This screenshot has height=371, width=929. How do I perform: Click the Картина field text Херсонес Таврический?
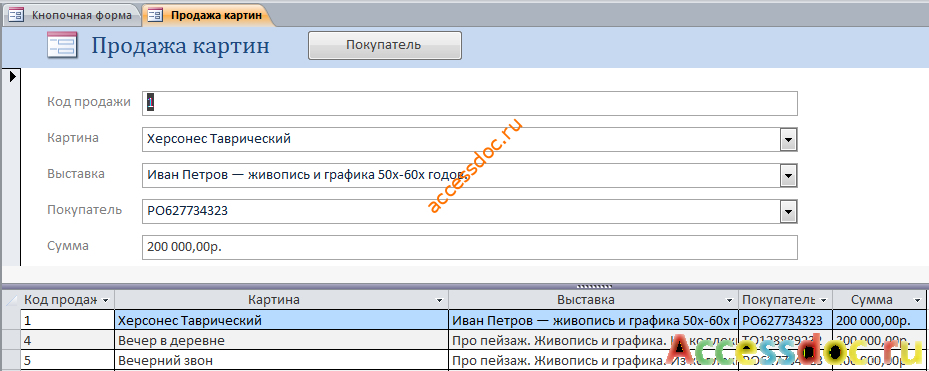[219, 139]
